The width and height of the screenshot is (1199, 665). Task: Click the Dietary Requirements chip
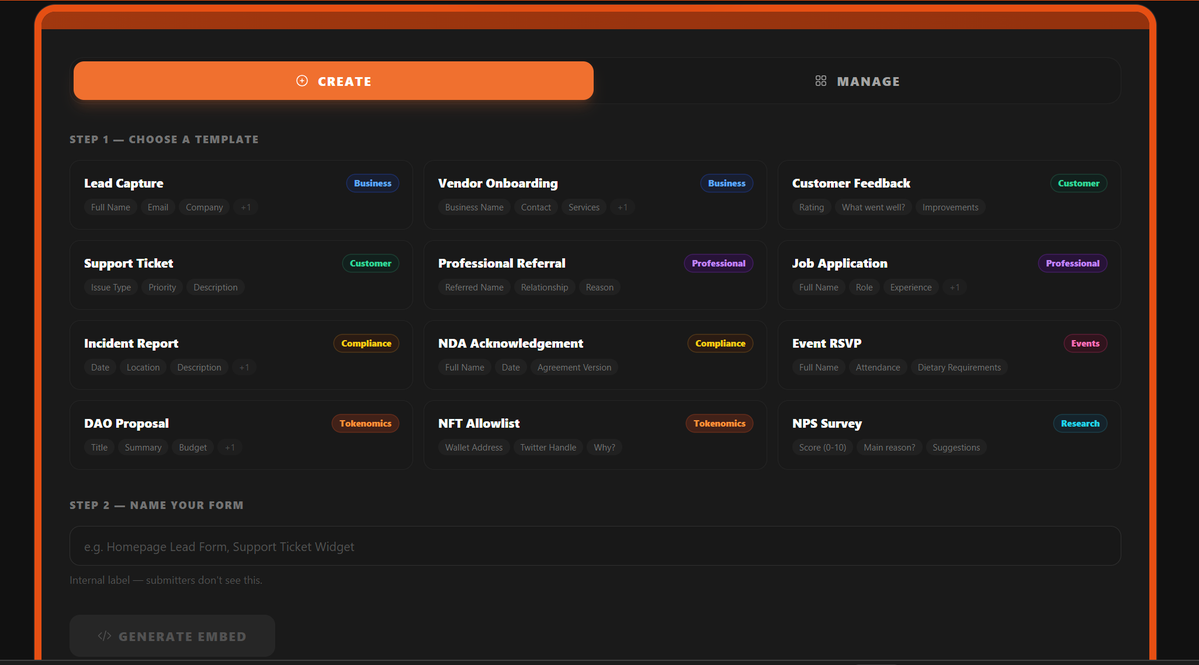point(959,368)
